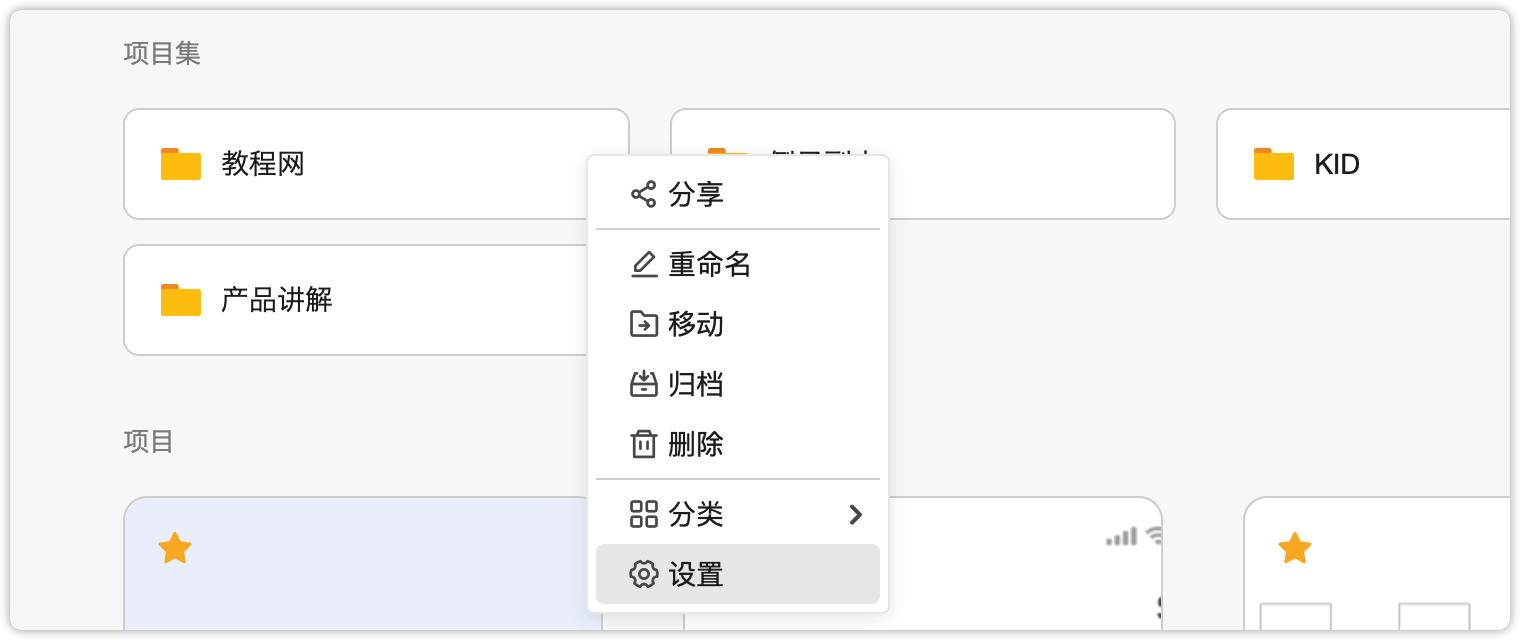
Task: Click the rename pencil icon
Action: click(x=643, y=264)
